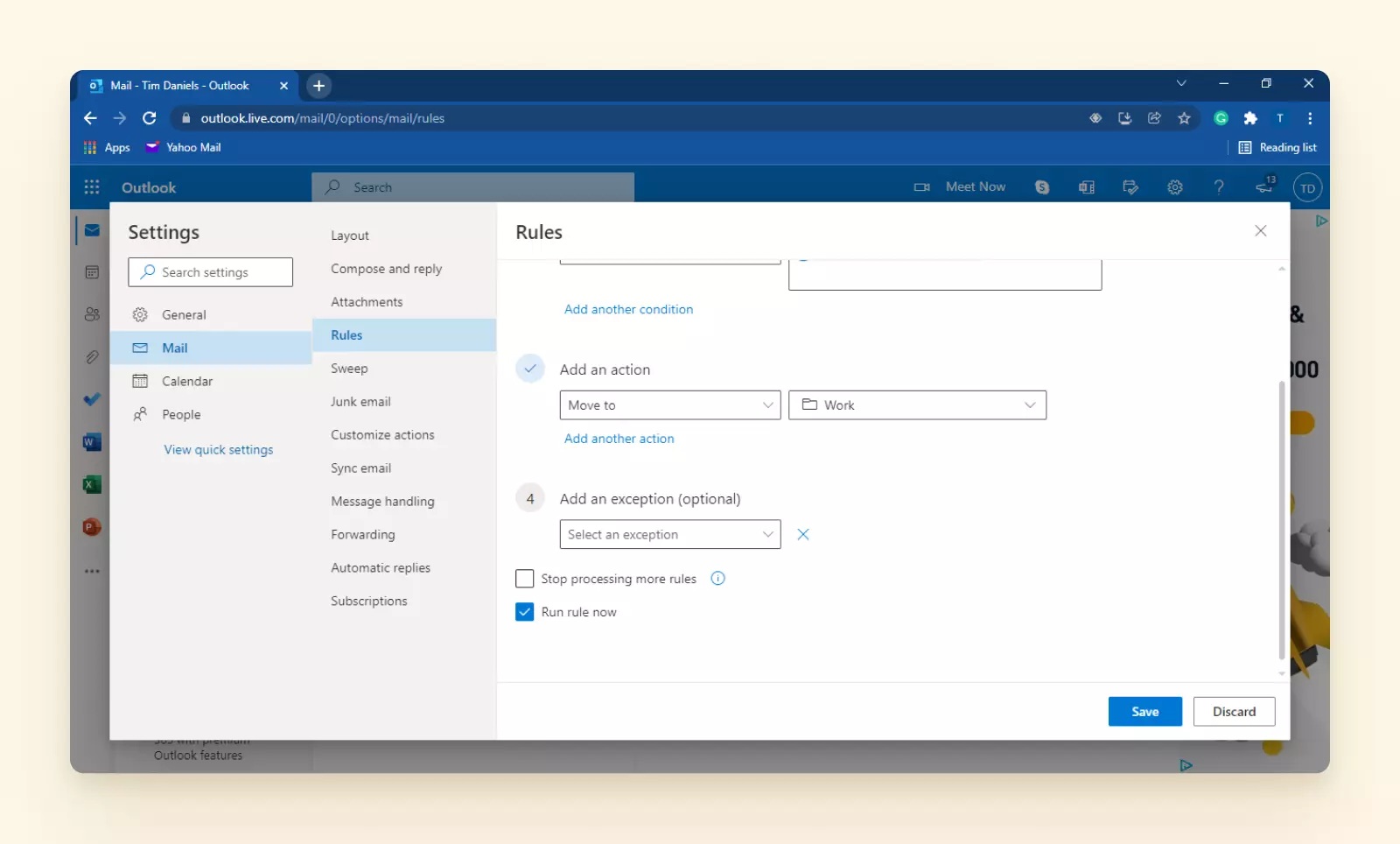Click the Rules panel vertical scrollbar

tap(1282, 520)
